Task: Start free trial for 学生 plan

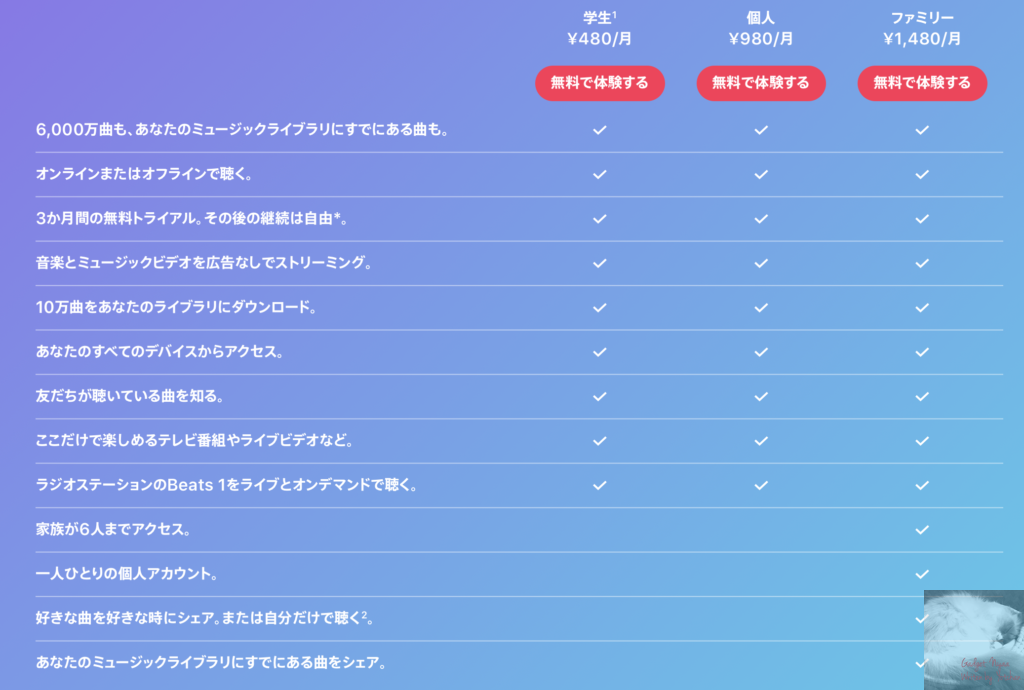Action: click(x=600, y=83)
